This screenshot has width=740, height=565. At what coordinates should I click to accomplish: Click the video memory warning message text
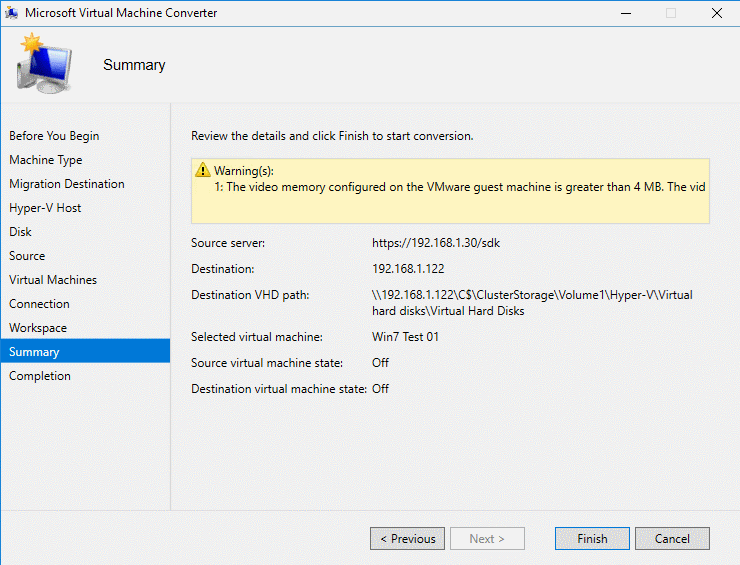pos(460,187)
